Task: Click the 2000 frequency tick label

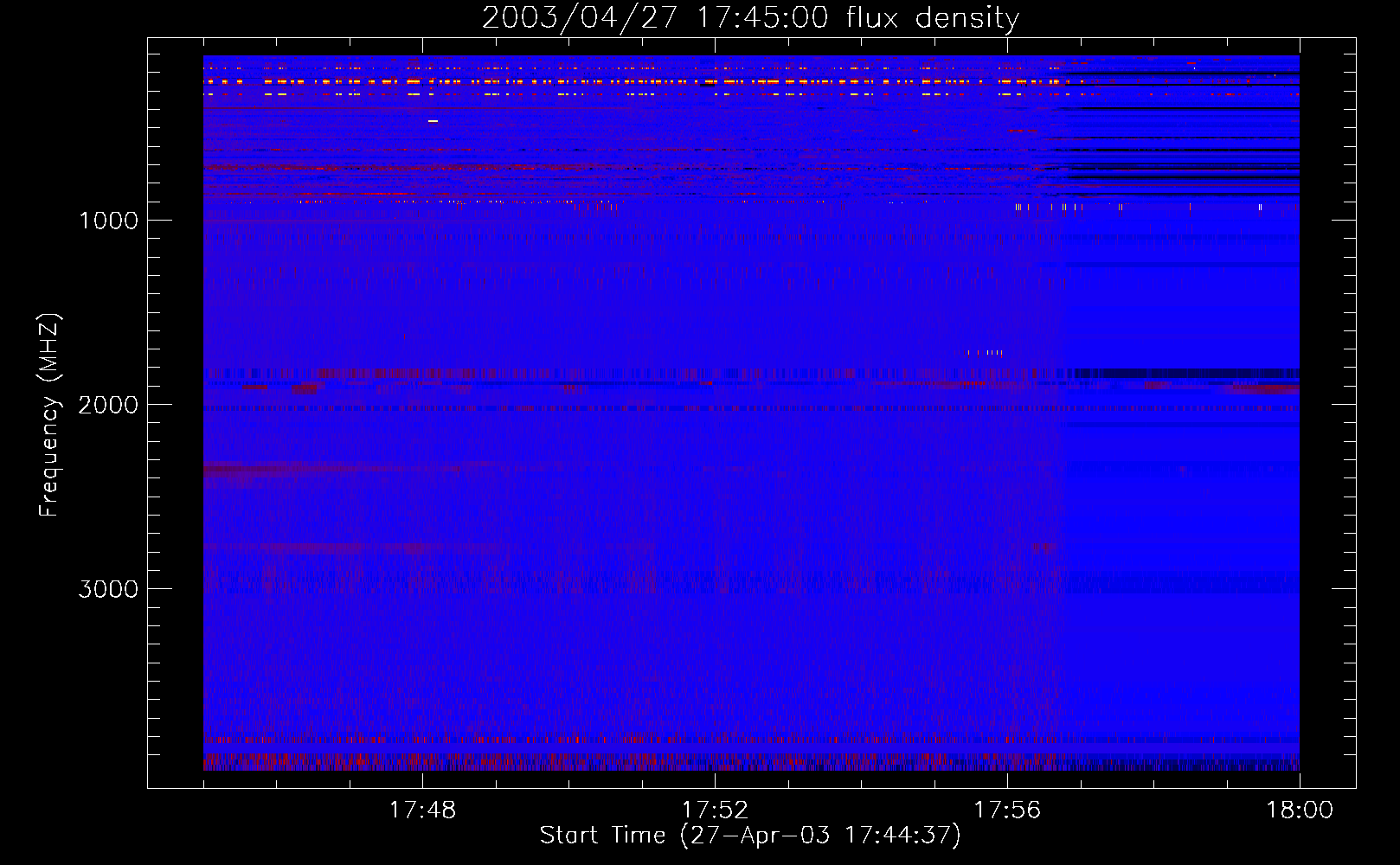Action: (108, 405)
